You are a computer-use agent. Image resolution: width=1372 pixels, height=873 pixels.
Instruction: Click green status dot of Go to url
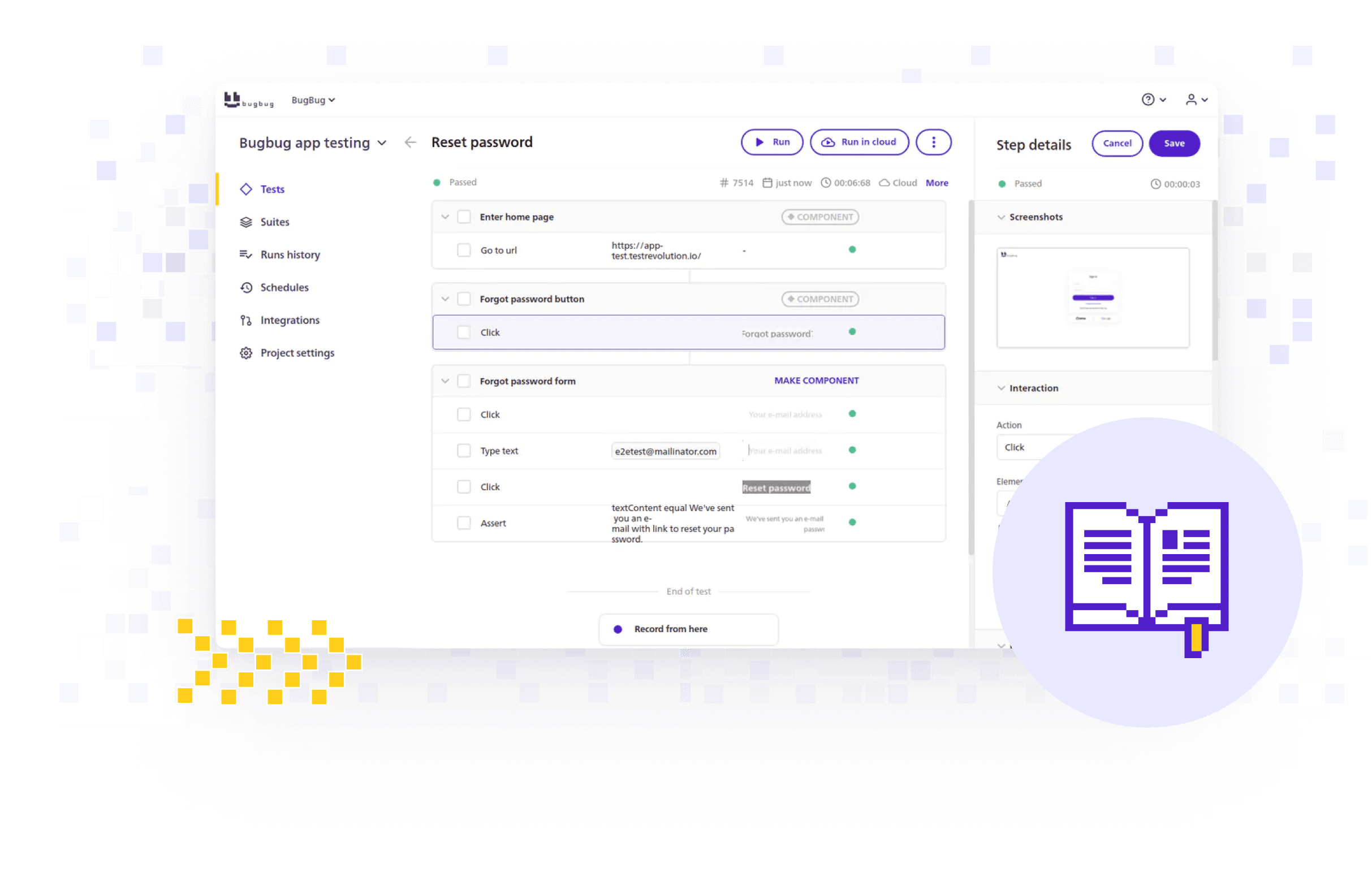pos(852,249)
